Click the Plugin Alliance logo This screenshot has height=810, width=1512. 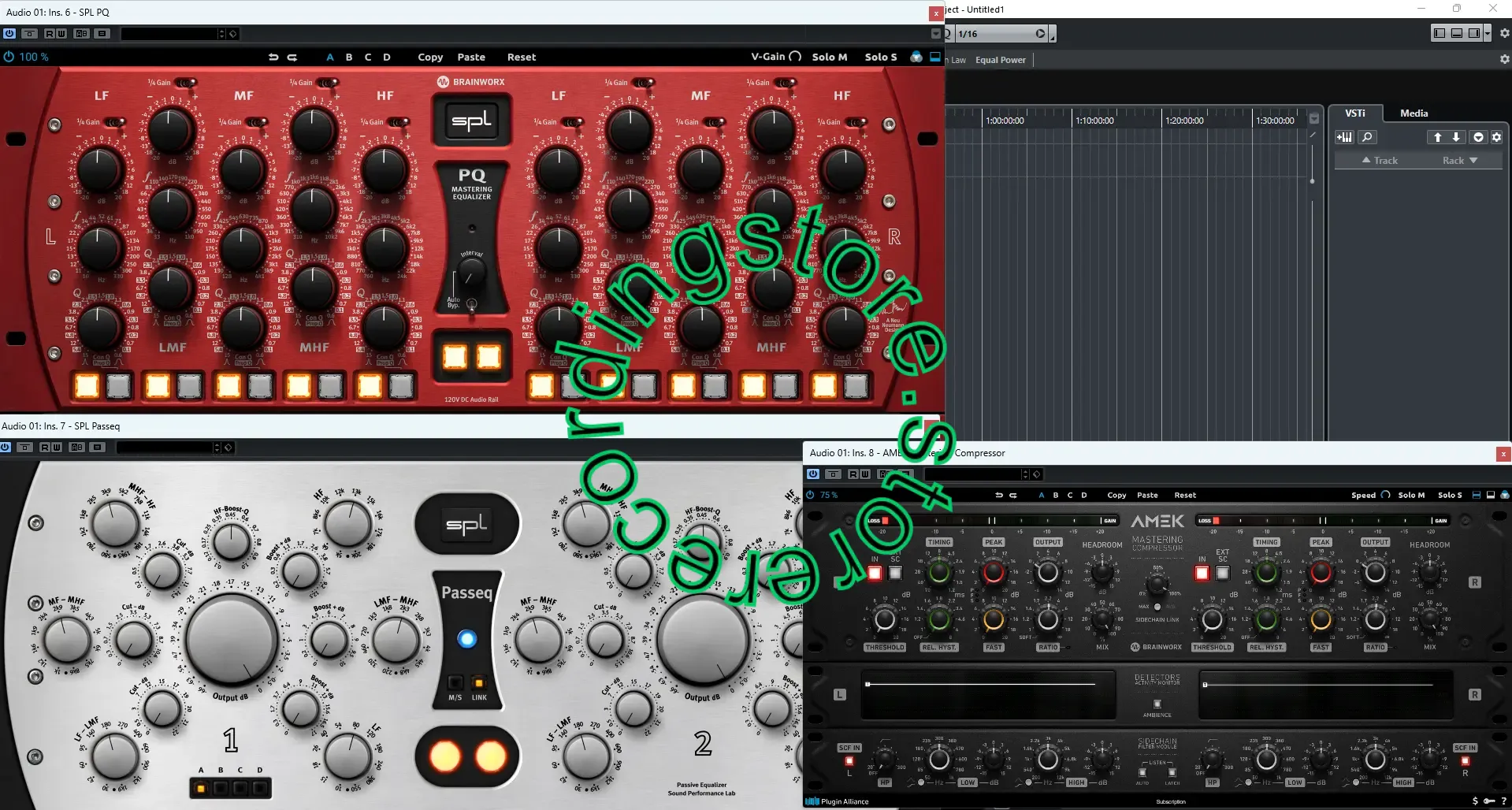(x=837, y=801)
